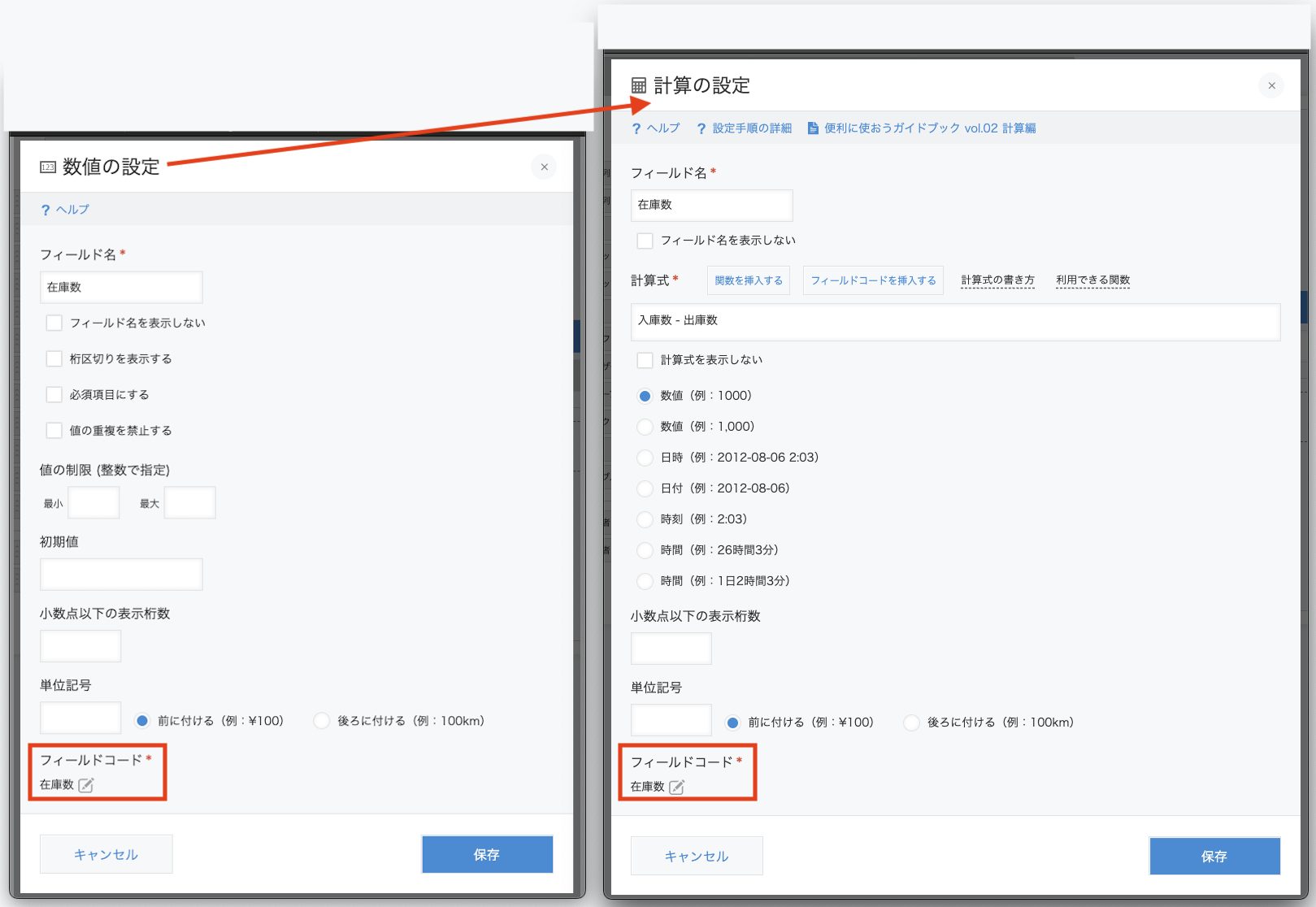
Task: Choose 後ろに付ける unit position in 計算の設定
Action: point(912,723)
